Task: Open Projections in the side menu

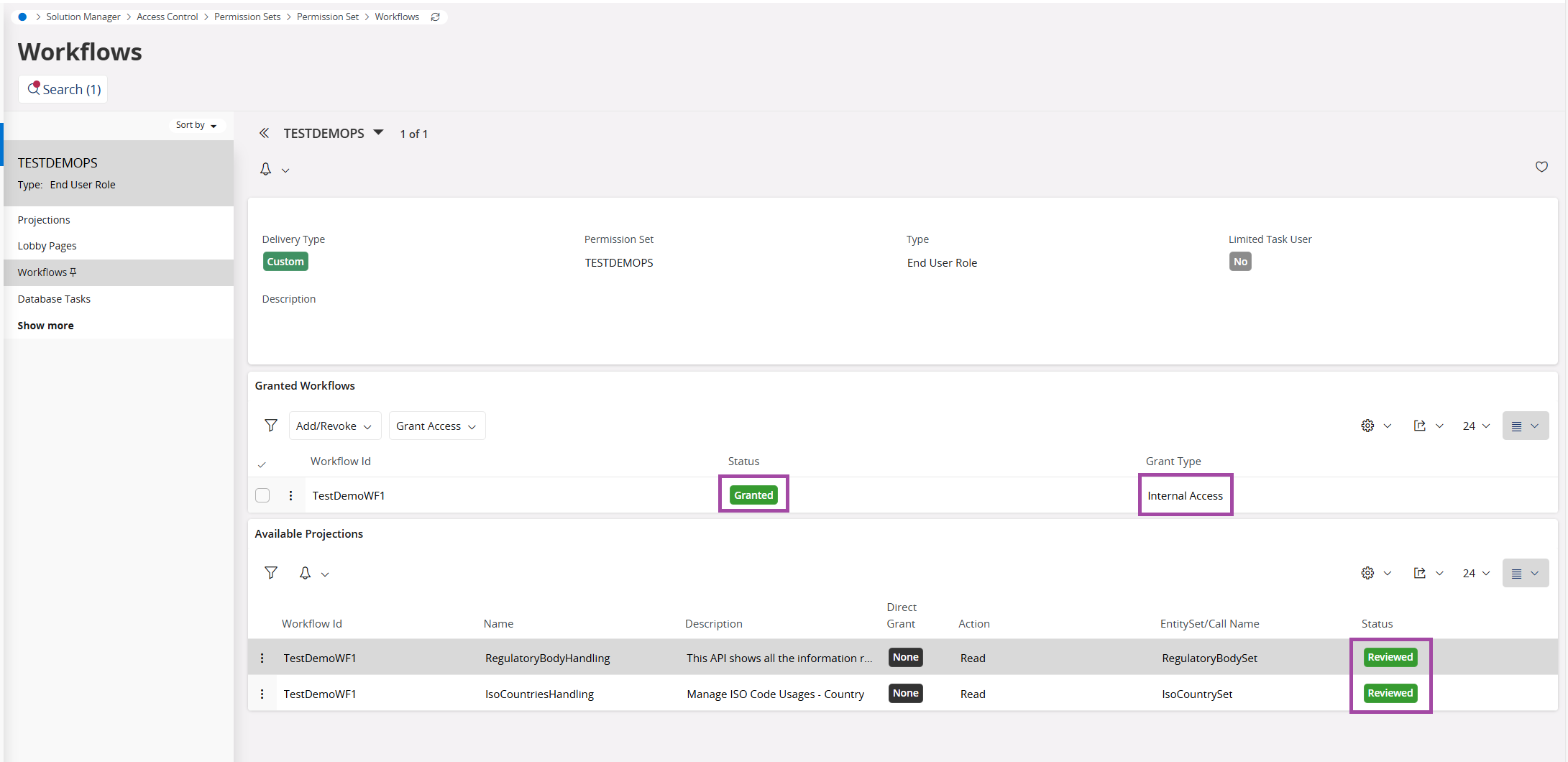Action: (44, 220)
